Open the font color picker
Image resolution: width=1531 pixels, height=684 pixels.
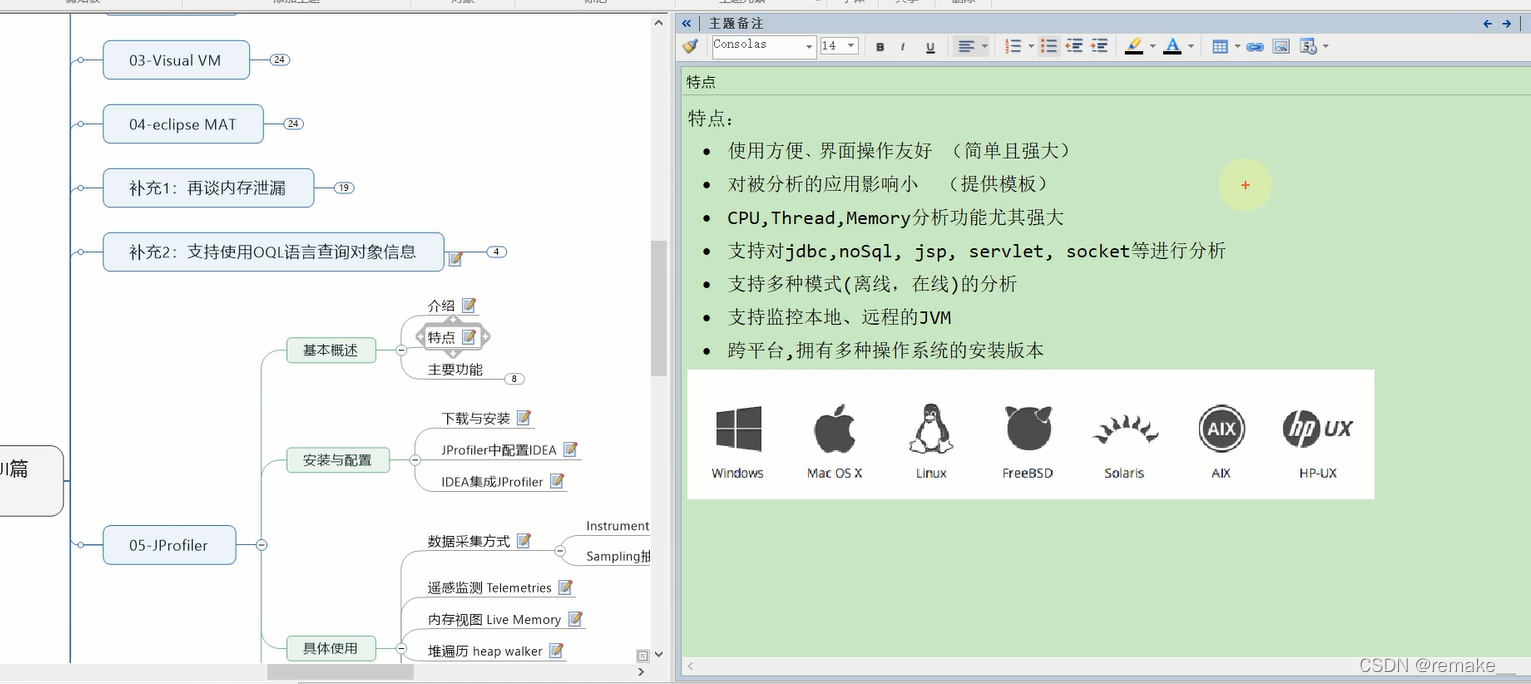(1173, 46)
